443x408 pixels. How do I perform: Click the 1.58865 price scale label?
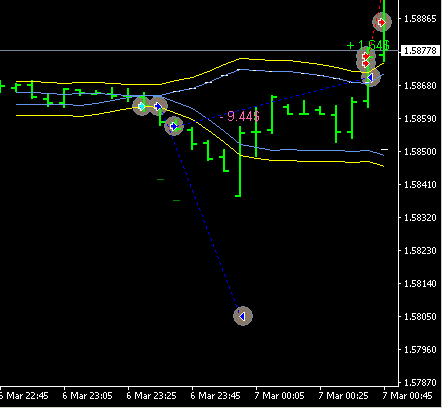tap(420, 19)
